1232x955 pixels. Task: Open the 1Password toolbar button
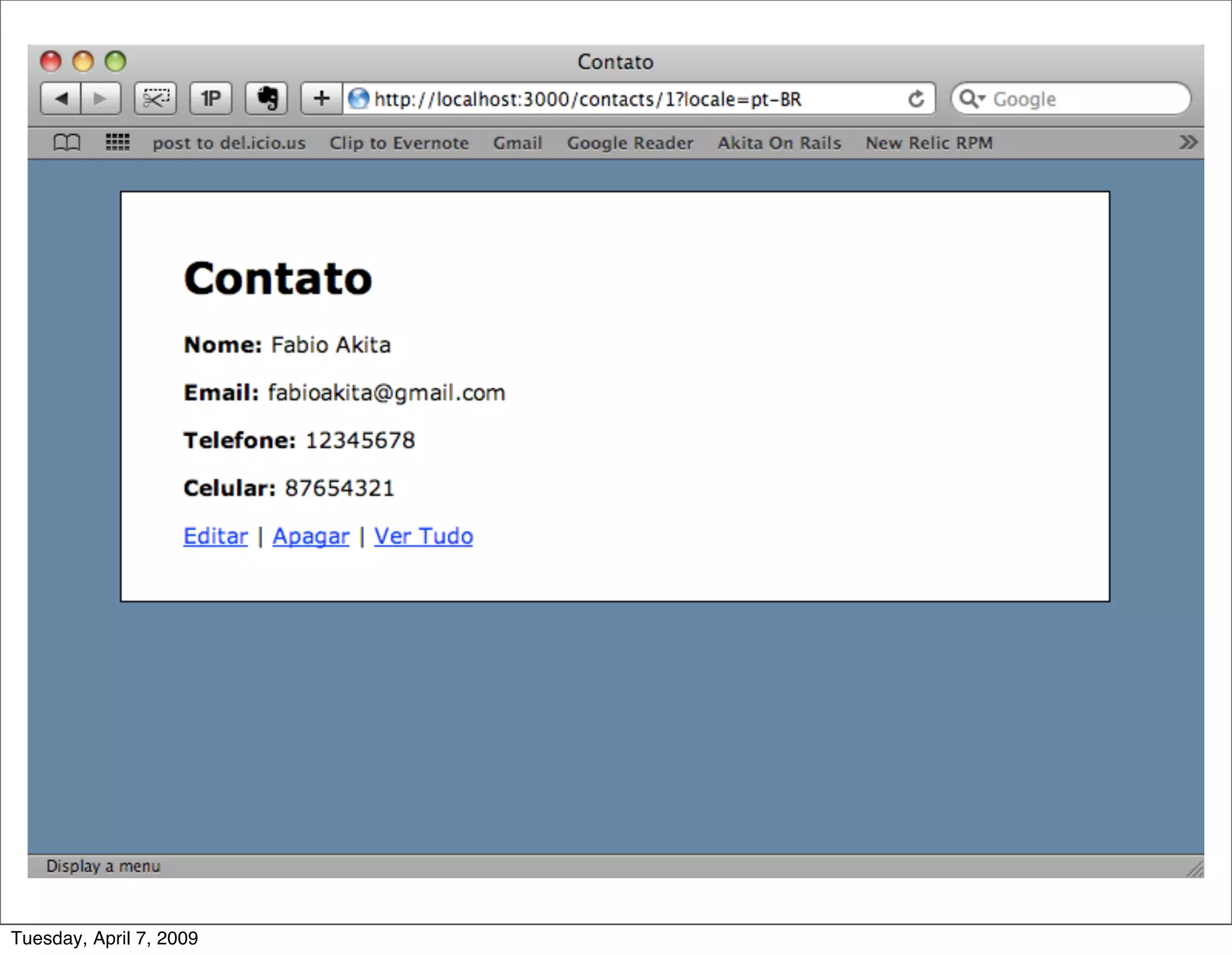[x=211, y=98]
